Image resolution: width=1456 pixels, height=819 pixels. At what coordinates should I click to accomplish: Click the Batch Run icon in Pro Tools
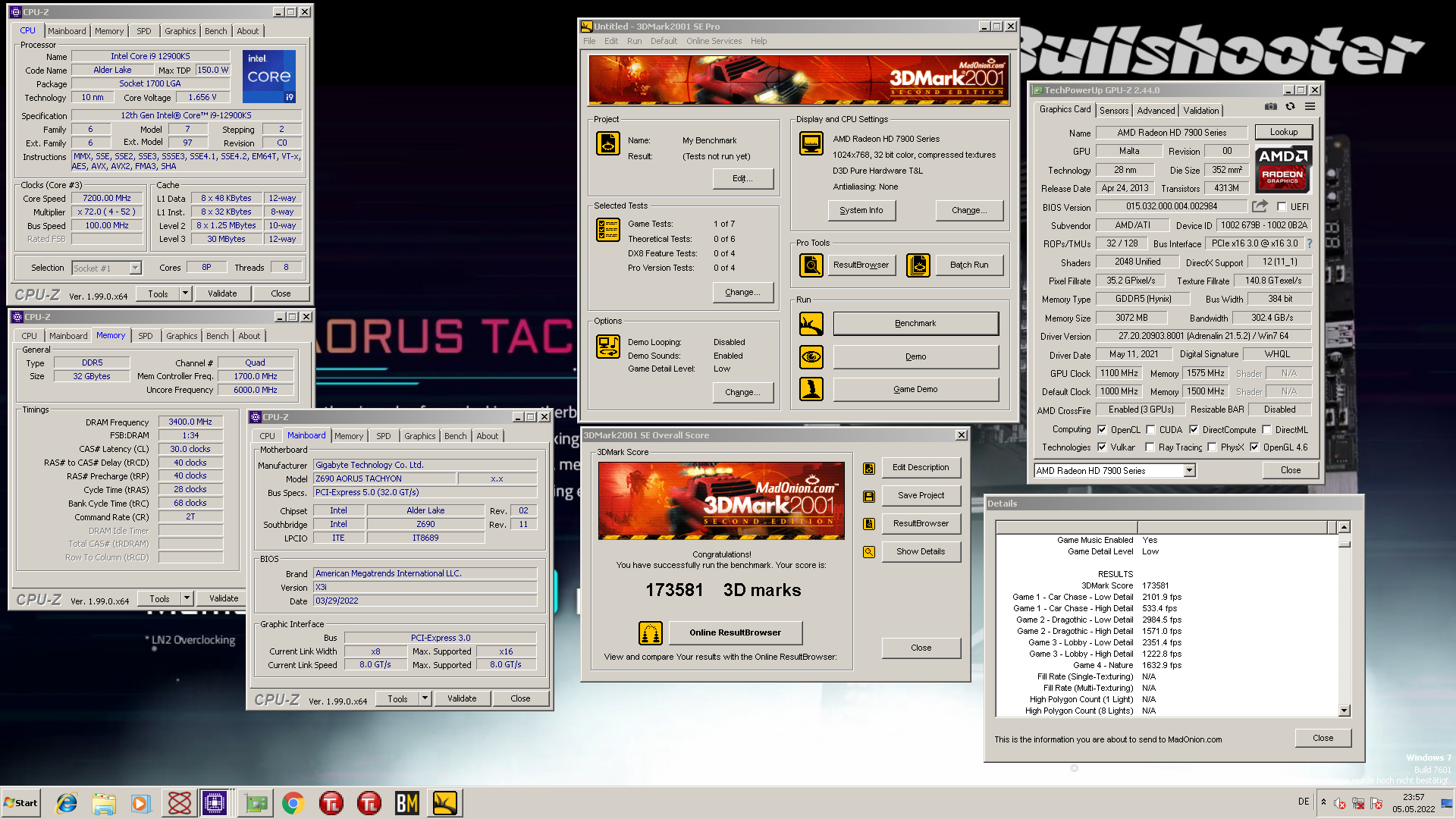point(918,265)
